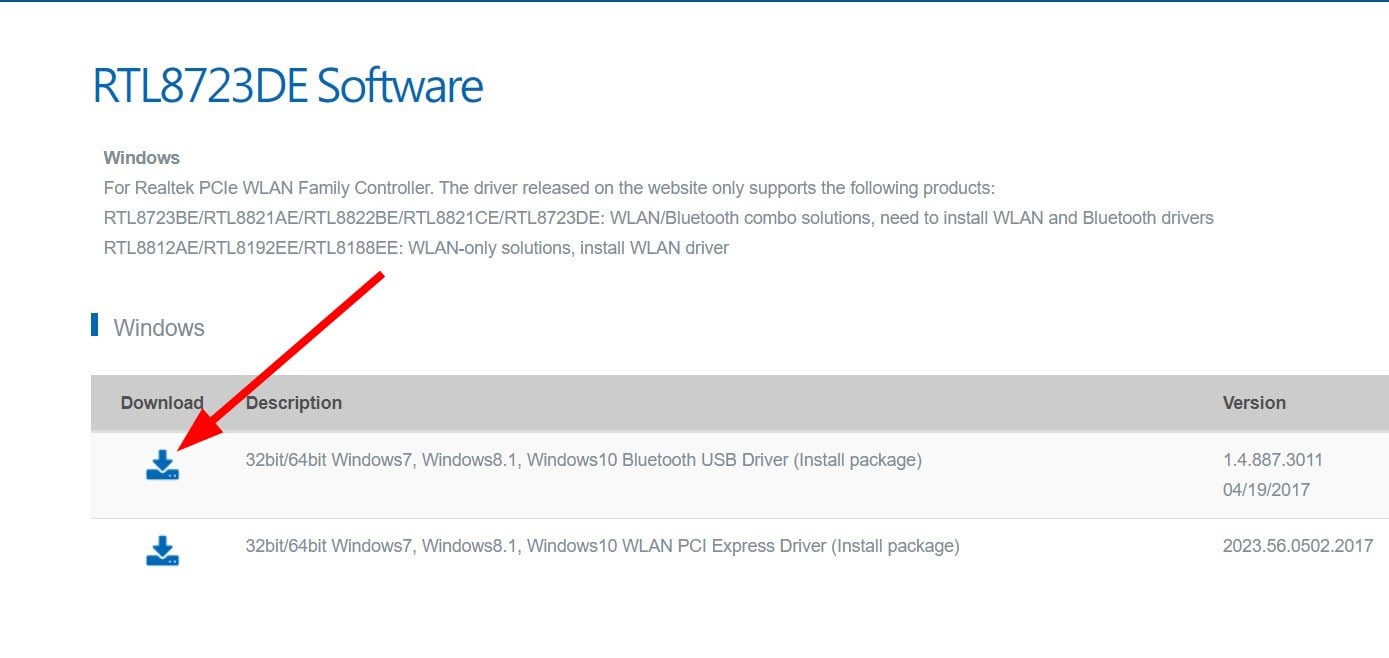Click the line starting 'For Realtek PCIe WLAN Family Controller'

pyautogui.click(x=550, y=188)
